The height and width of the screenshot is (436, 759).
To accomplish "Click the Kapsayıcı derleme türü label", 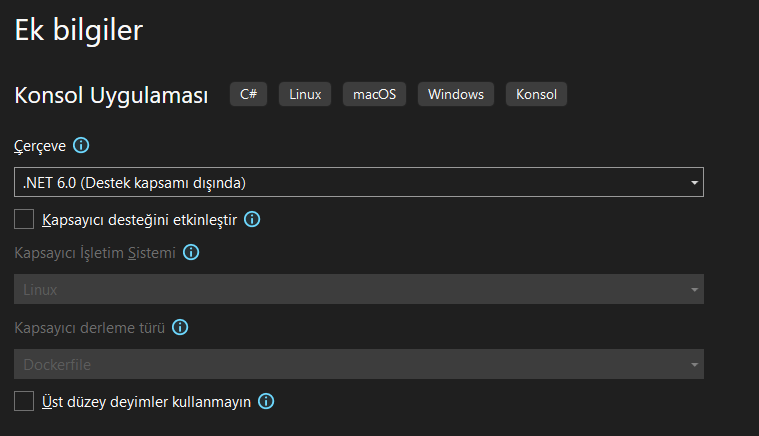I will tap(90, 327).
